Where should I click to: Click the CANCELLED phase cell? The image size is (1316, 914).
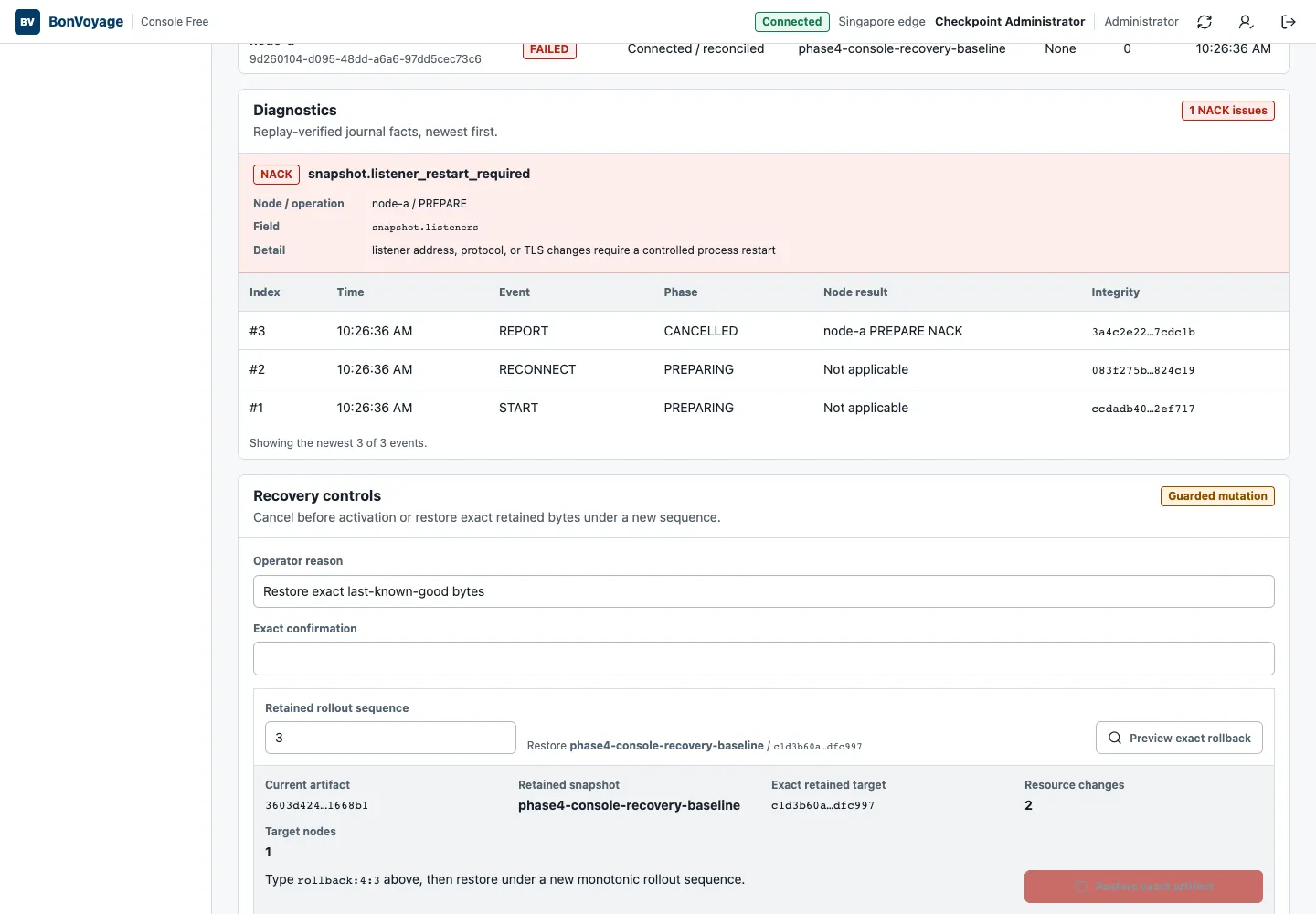click(x=701, y=331)
